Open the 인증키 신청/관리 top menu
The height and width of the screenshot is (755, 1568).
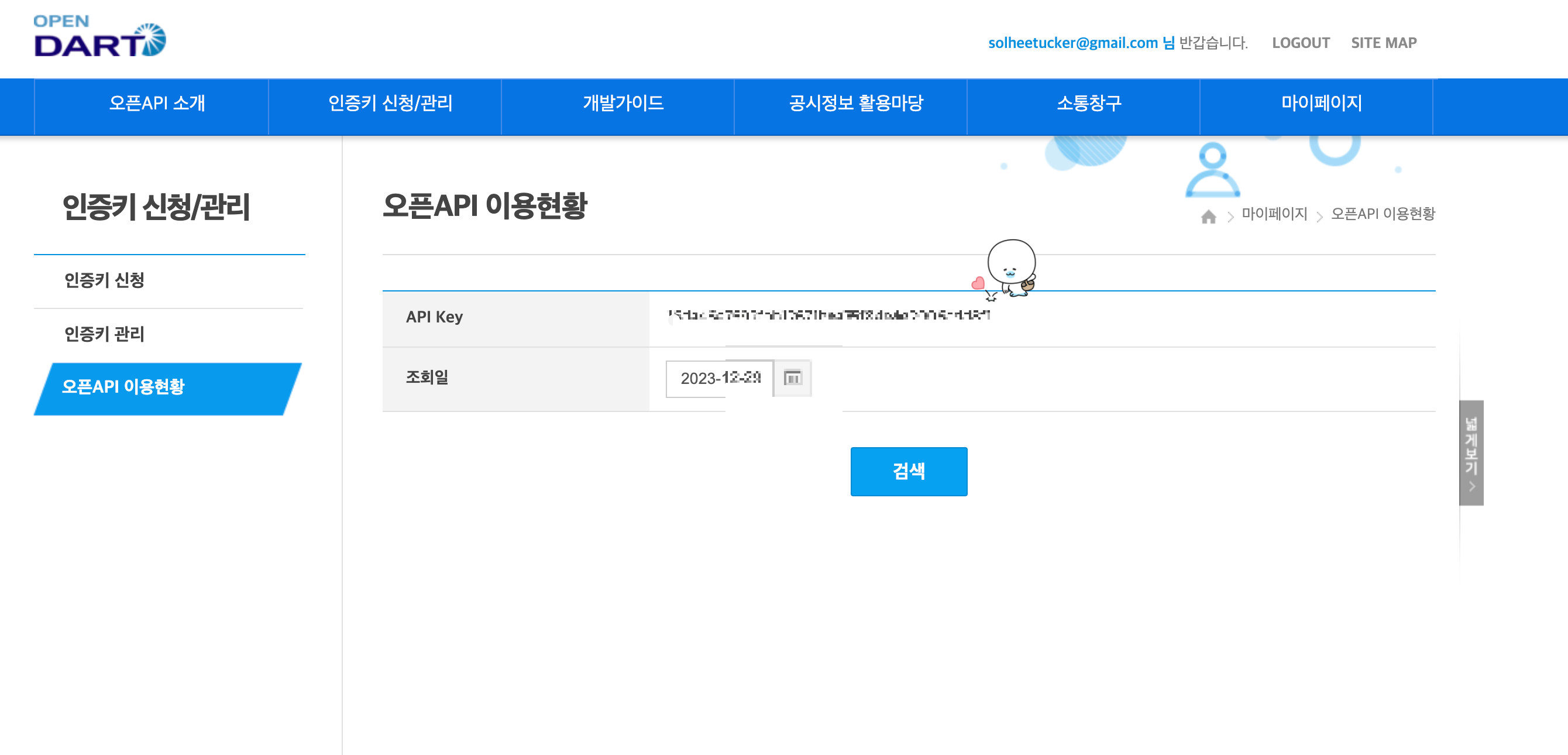pos(390,103)
